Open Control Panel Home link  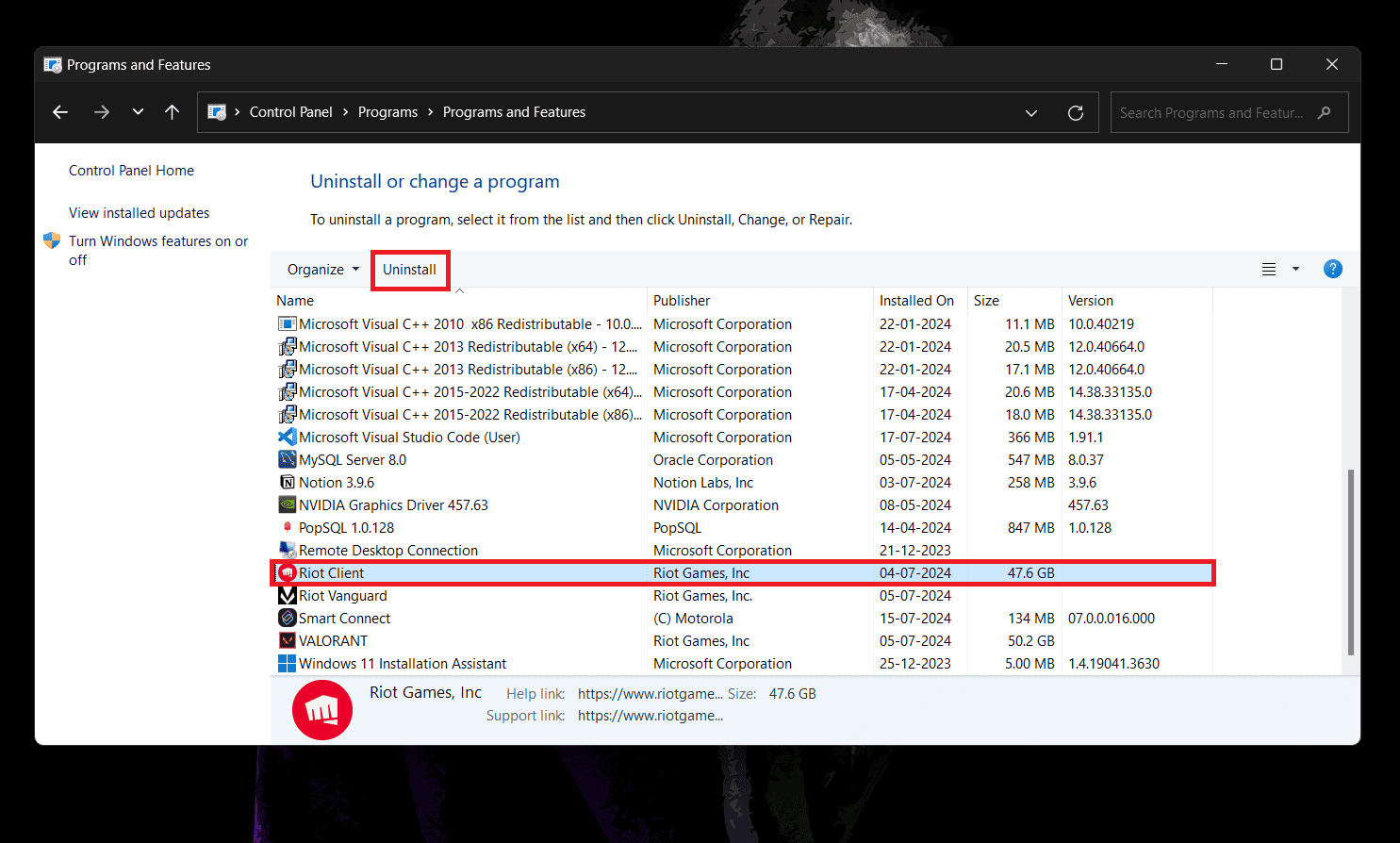click(x=131, y=171)
